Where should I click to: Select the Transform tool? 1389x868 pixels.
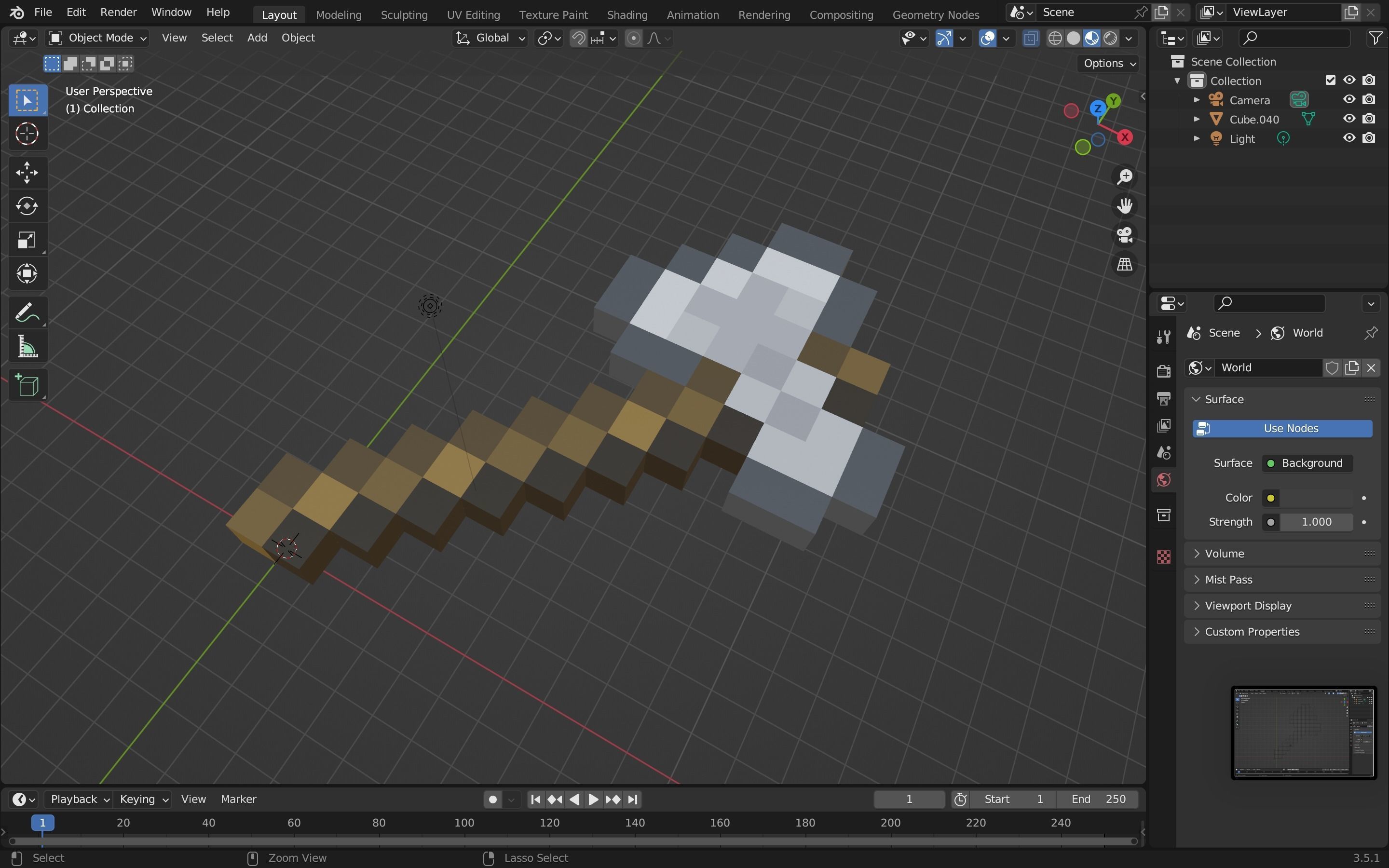pyautogui.click(x=27, y=274)
